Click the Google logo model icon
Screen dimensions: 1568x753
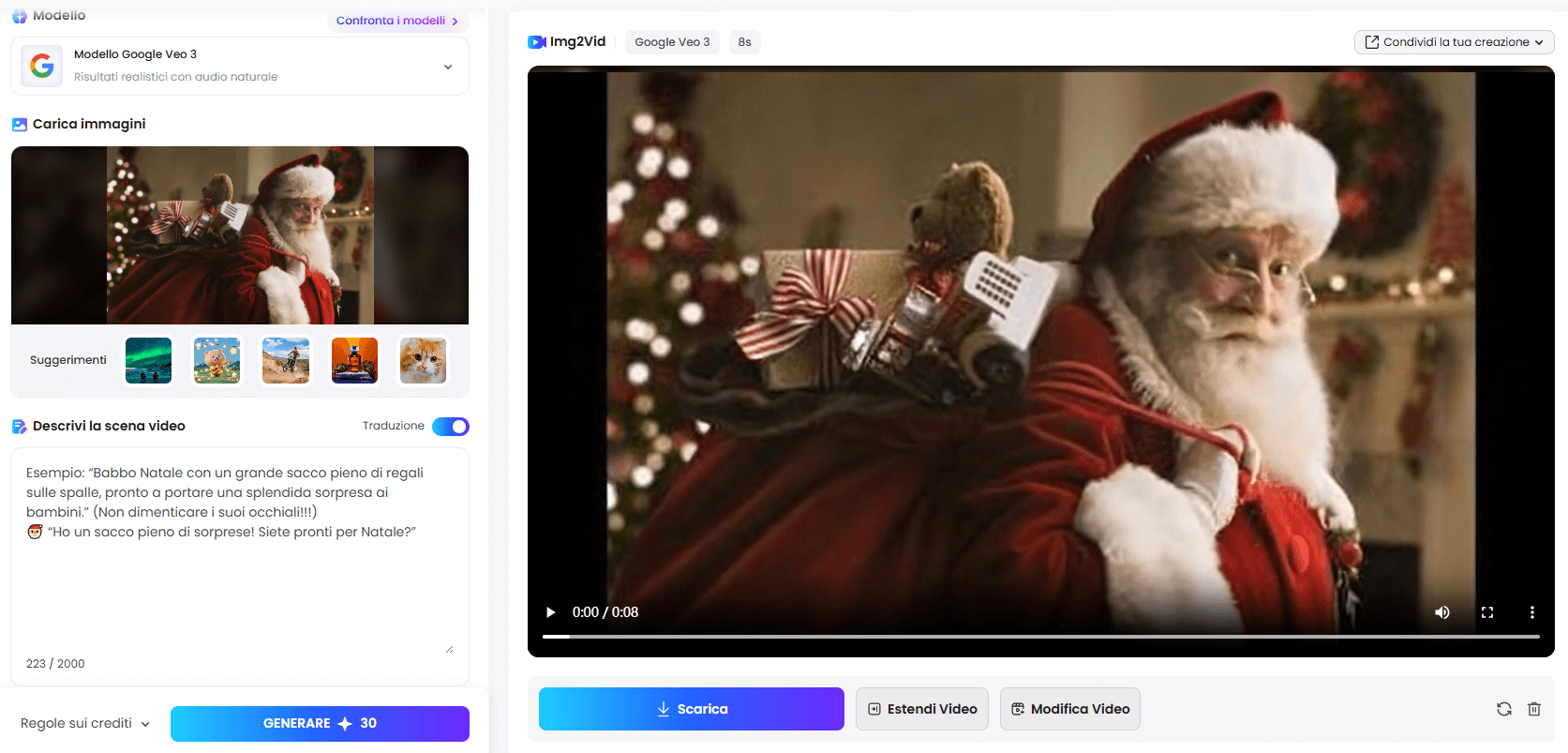pos(41,66)
